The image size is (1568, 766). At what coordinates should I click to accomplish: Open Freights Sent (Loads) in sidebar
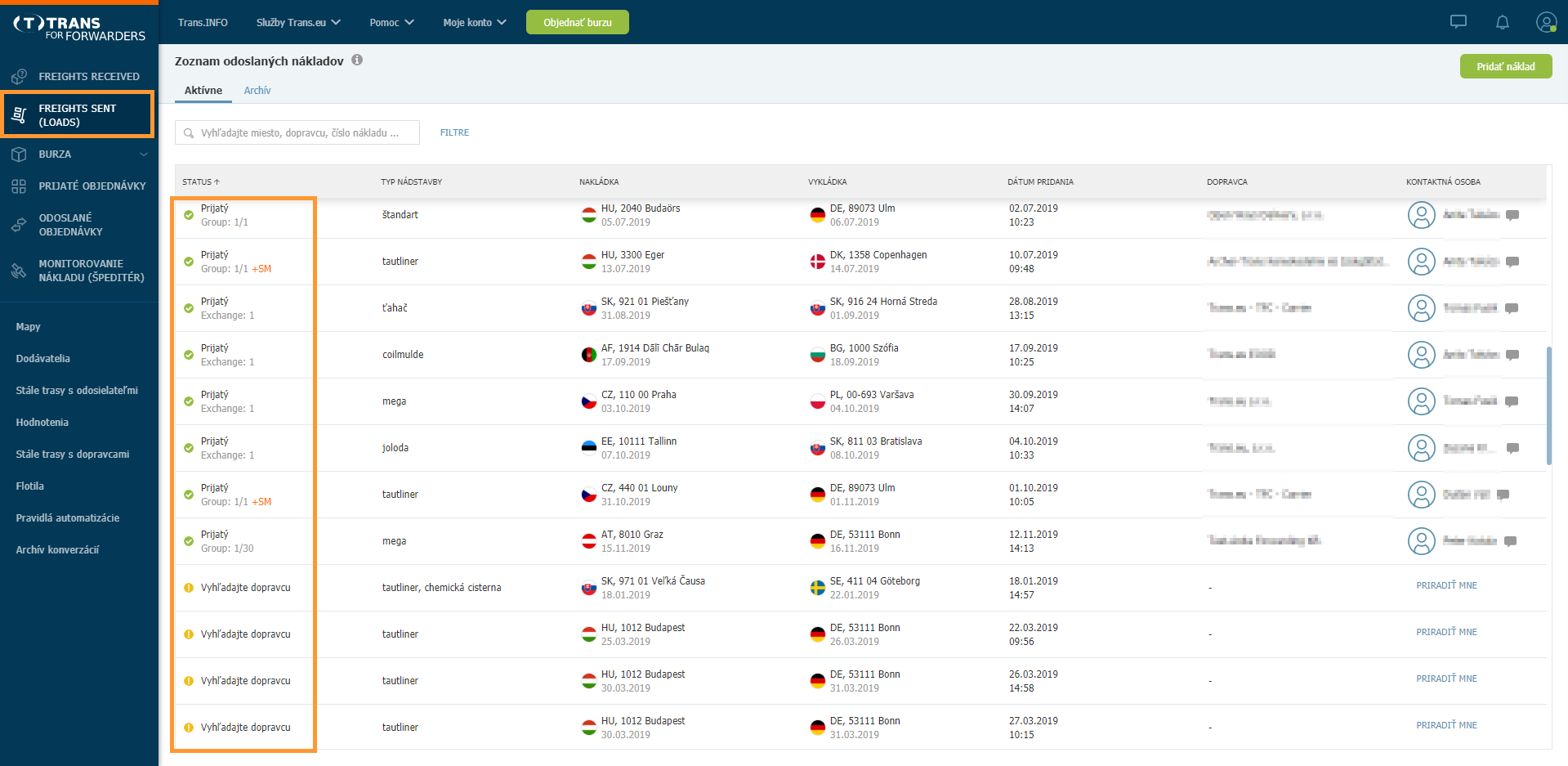pyautogui.click(x=78, y=115)
